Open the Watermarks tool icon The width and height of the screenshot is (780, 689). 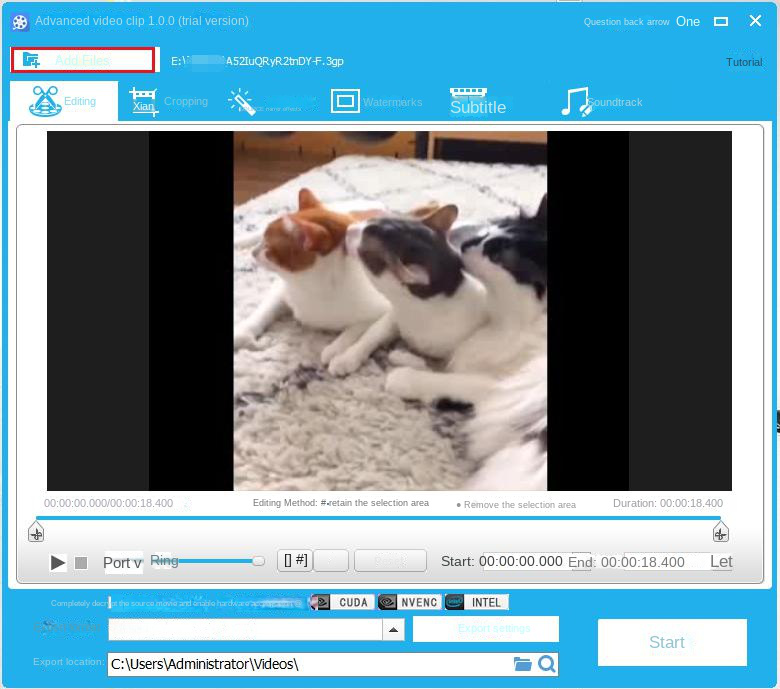(x=345, y=102)
